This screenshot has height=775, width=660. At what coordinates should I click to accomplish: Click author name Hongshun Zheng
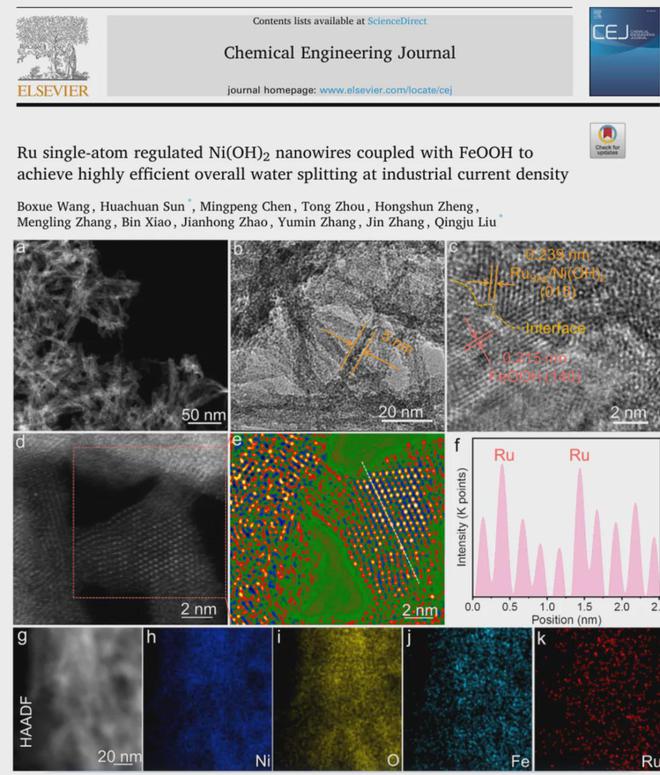[425, 207]
